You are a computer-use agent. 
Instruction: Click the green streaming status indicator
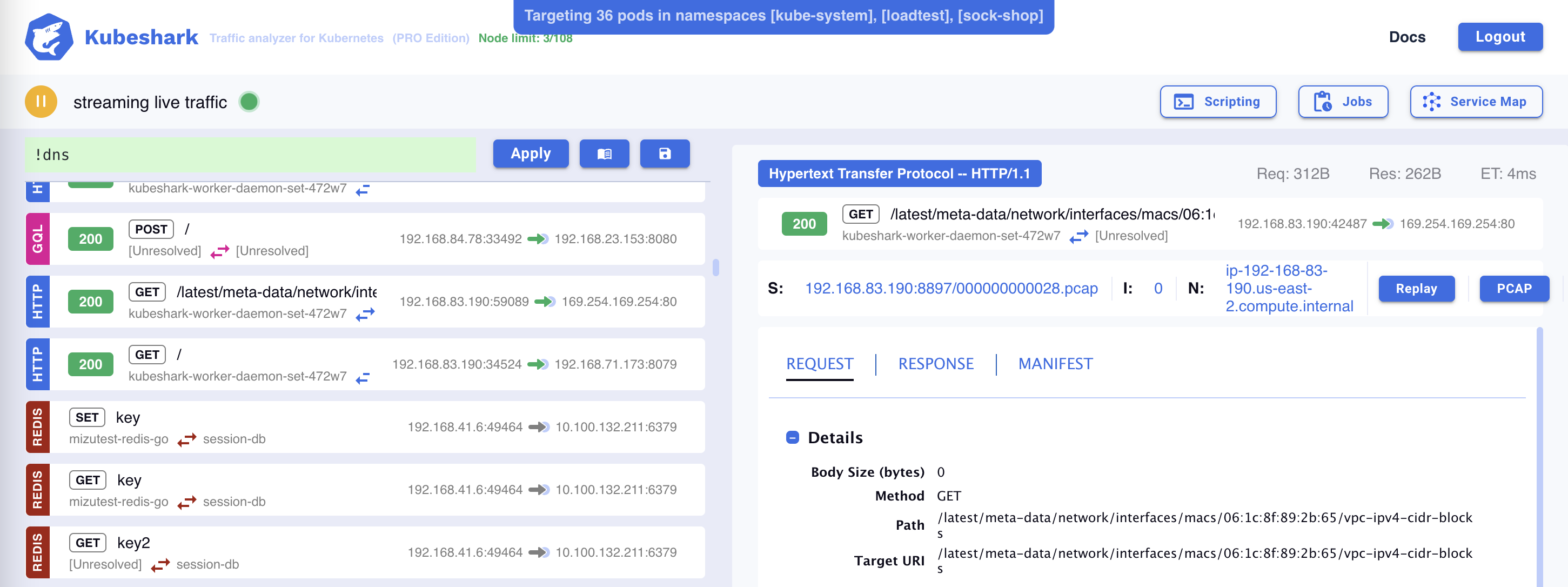249,102
